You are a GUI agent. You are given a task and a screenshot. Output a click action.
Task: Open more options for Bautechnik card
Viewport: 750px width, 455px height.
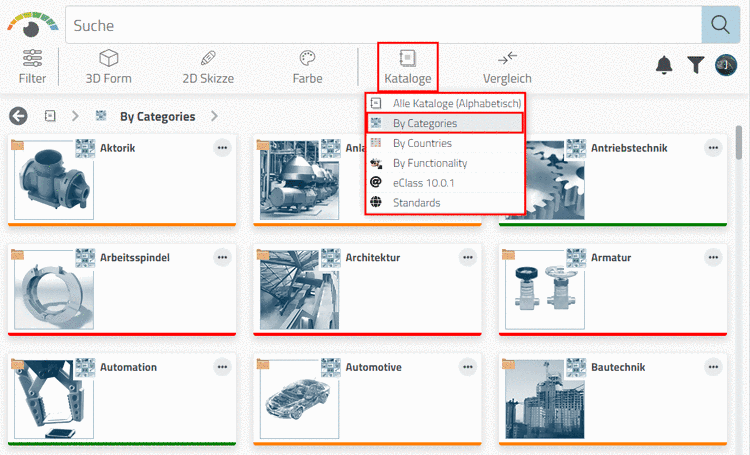pyautogui.click(x=713, y=367)
